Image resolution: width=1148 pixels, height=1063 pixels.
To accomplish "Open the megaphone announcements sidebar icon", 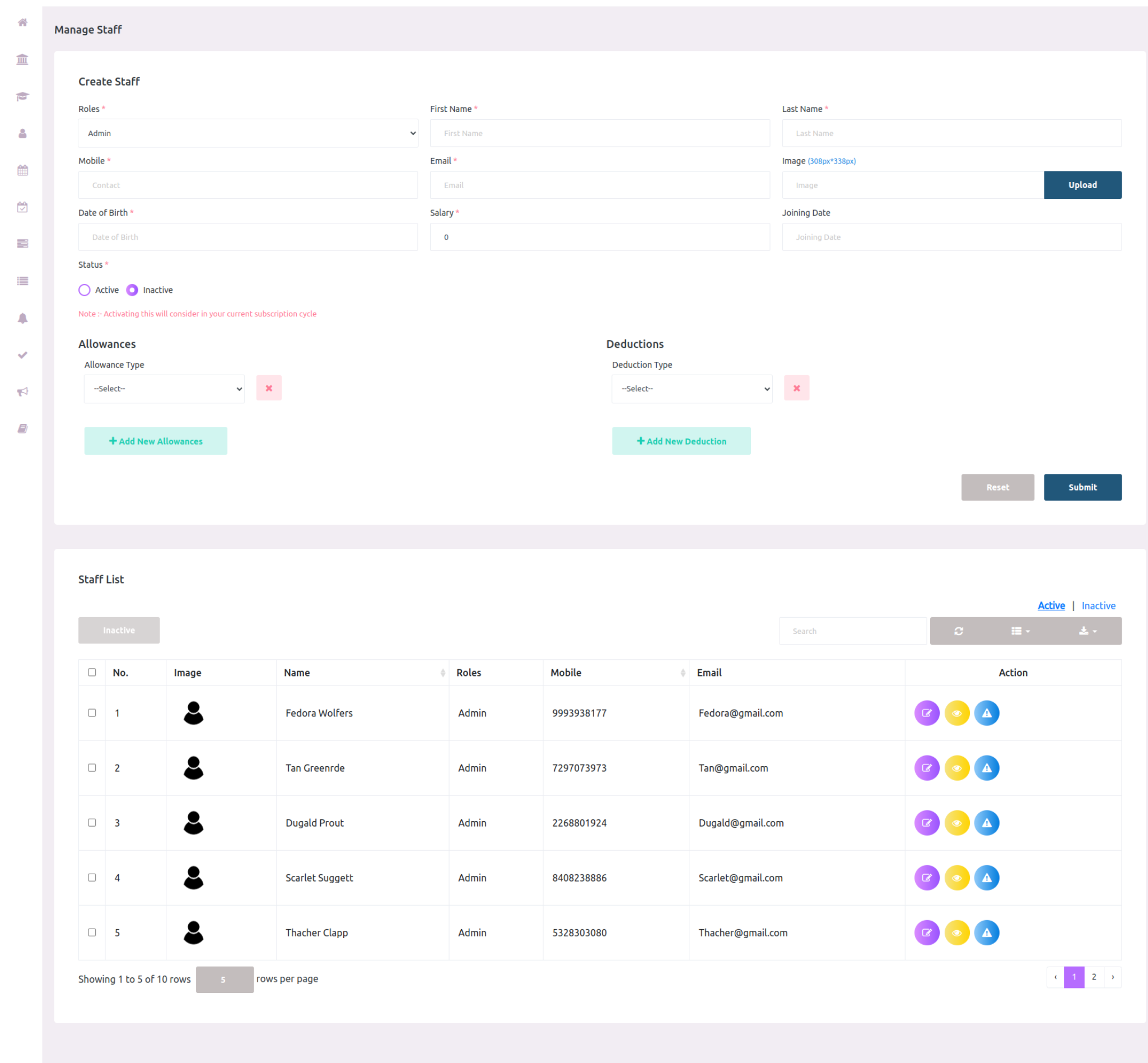I will tap(22, 391).
